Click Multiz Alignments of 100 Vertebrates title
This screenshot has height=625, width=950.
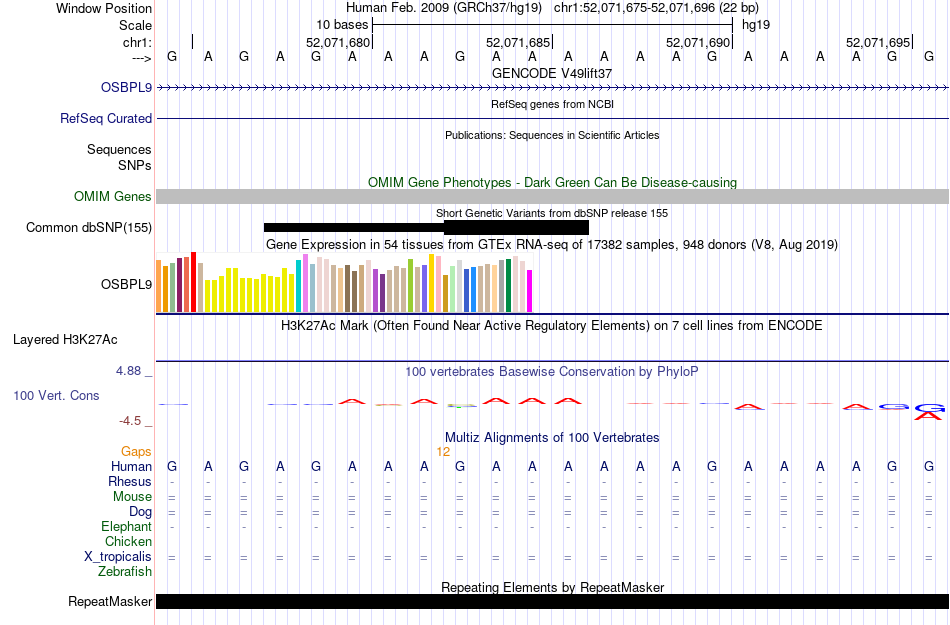pos(552,437)
